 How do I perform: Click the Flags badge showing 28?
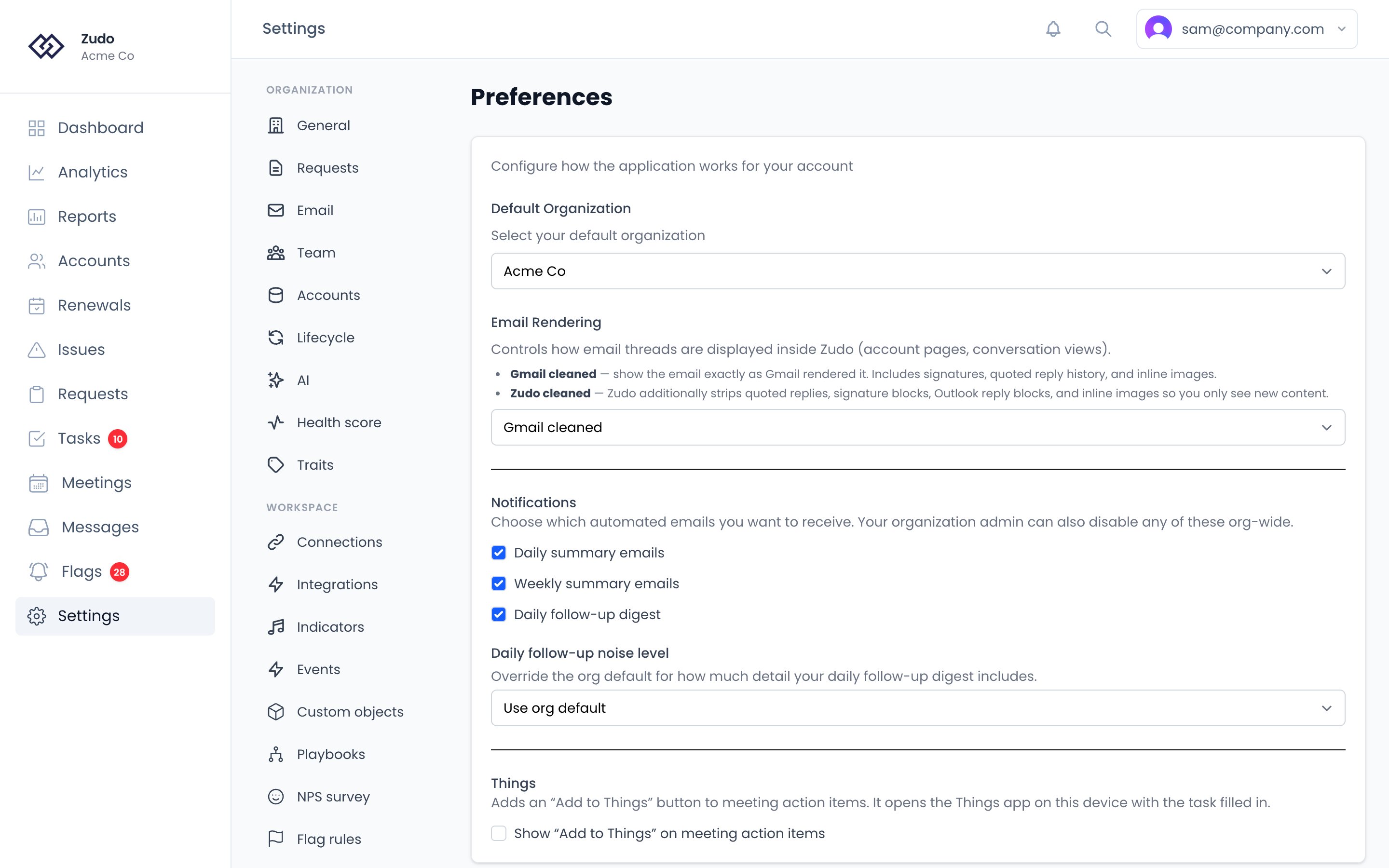(120, 572)
